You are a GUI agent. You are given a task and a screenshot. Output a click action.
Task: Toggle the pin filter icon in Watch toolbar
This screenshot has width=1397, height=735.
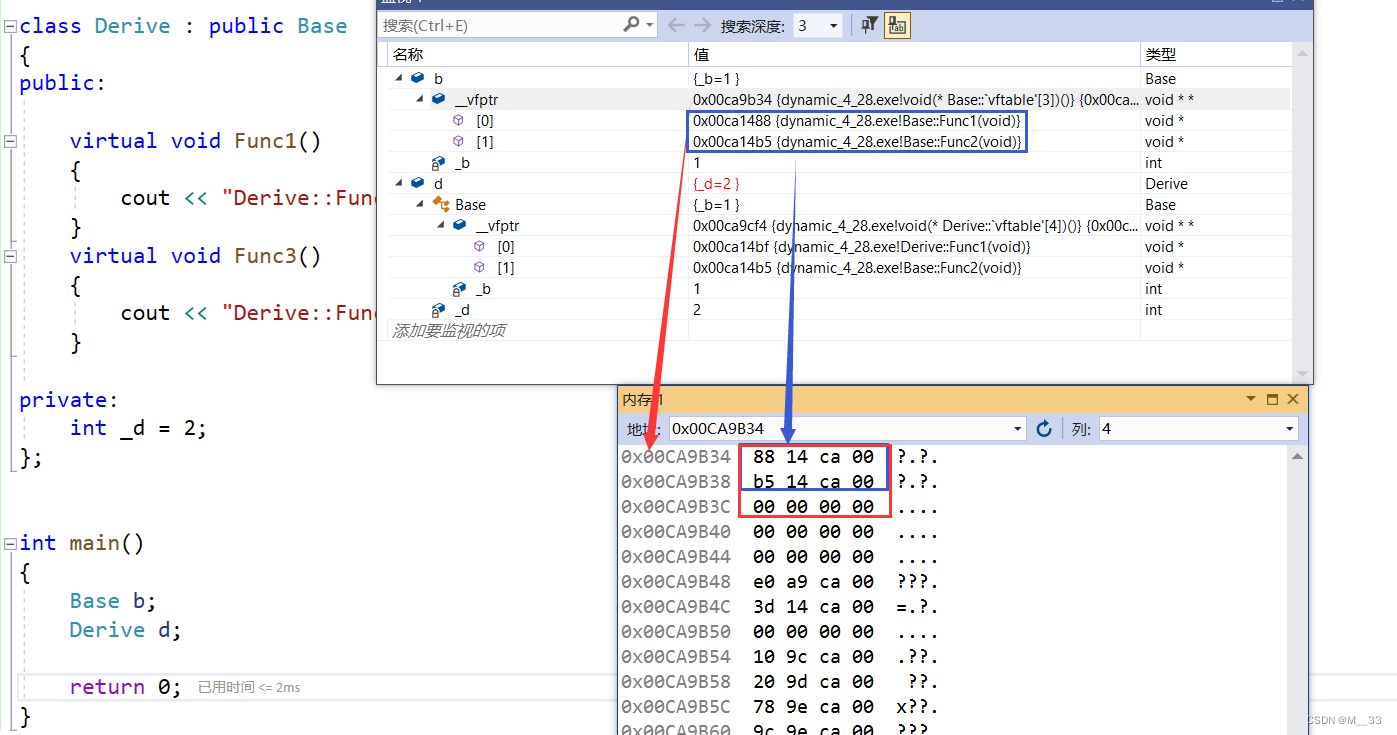[870, 25]
